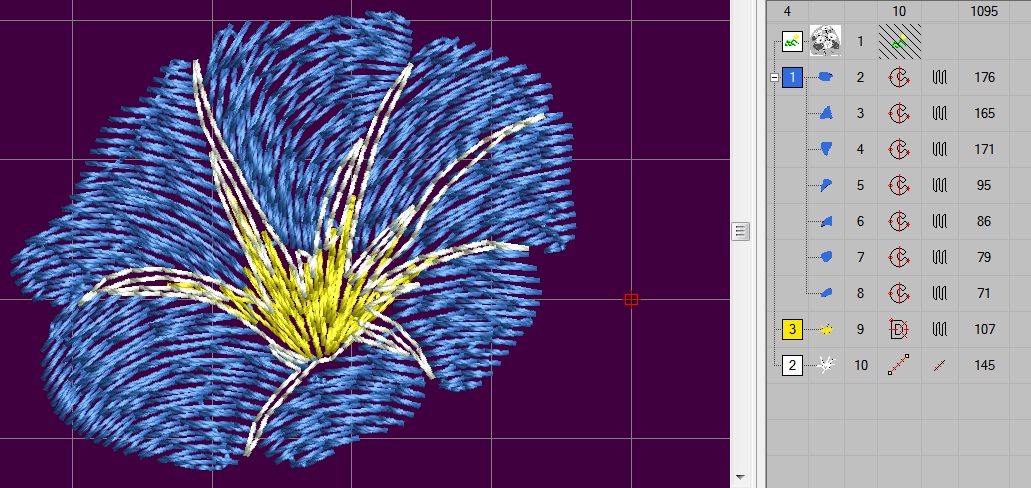Image resolution: width=1031 pixels, height=488 pixels.
Task: Select object number 6 in the list
Action: click(x=861, y=222)
